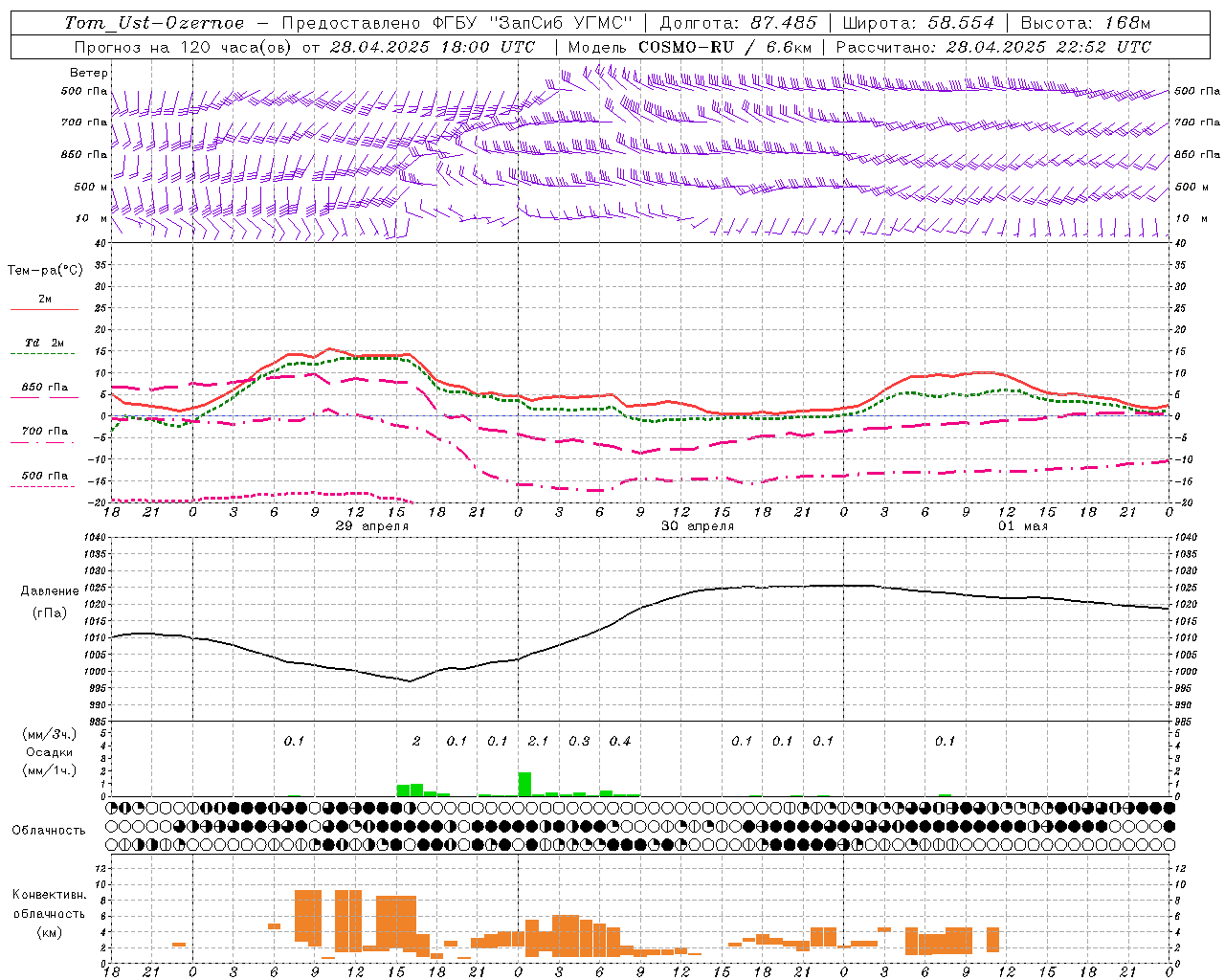The width and height of the screenshot is (1225, 980).
Task: Click the 29 апреля date label
Action: click(x=371, y=526)
